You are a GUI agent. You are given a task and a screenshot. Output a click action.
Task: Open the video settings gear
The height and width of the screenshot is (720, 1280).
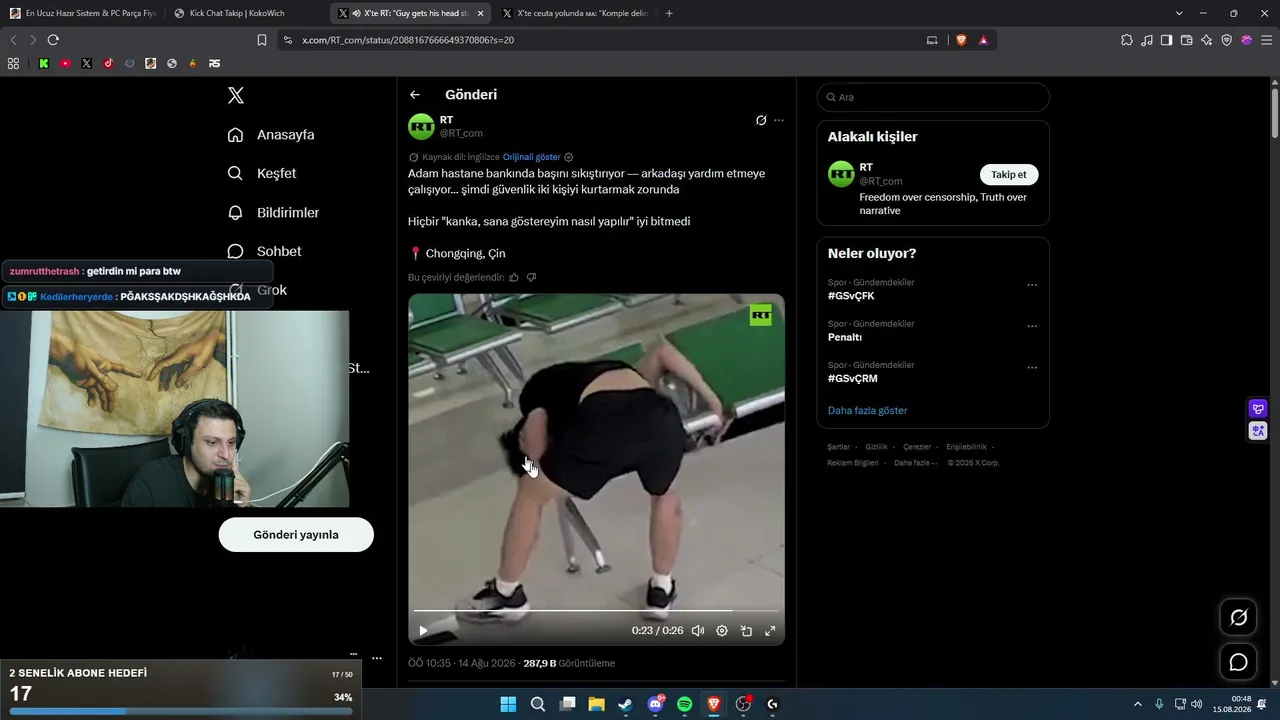pyautogui.click(x=722, y=631)
